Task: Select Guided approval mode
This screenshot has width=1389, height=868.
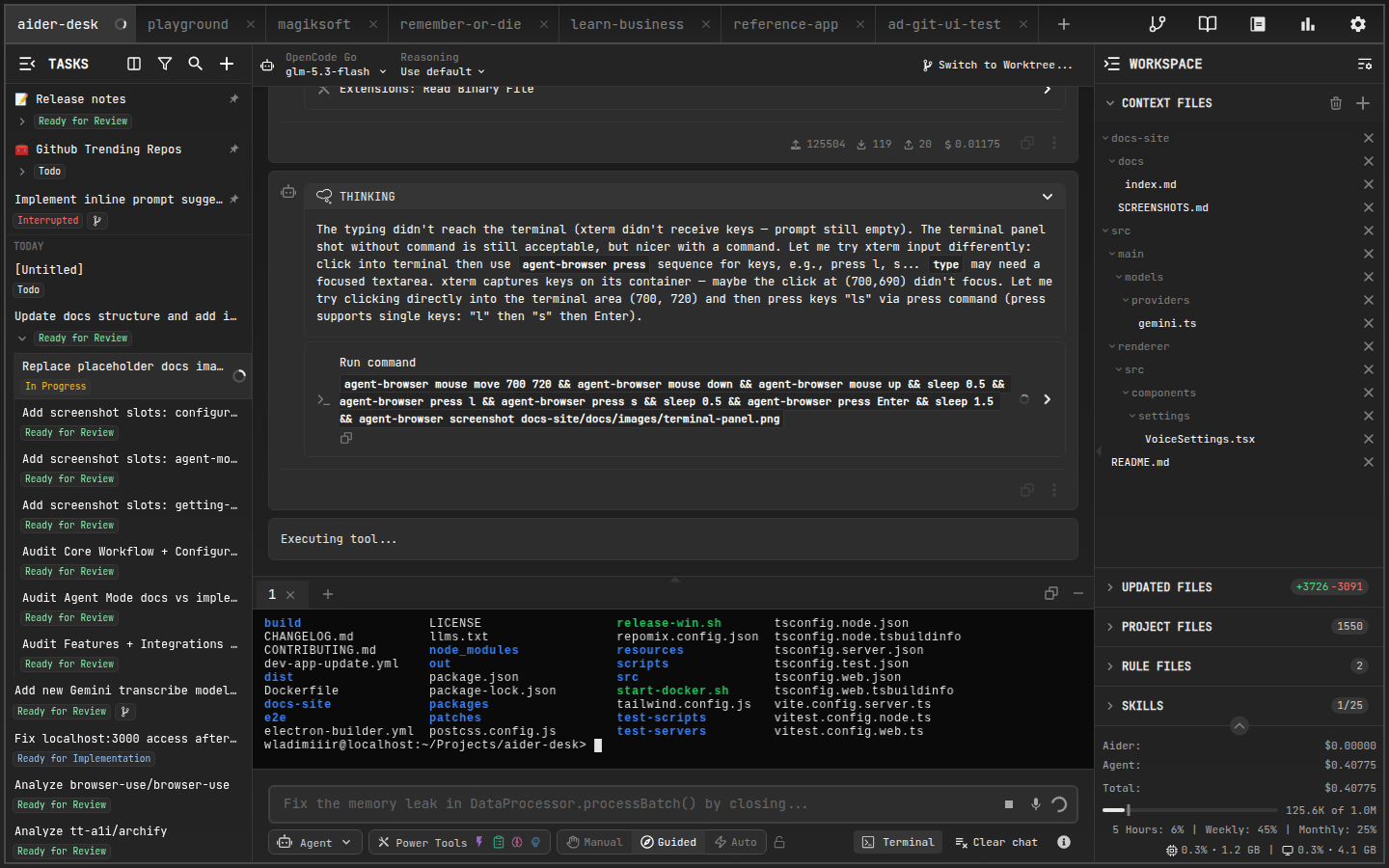Action: pos(668,842)
